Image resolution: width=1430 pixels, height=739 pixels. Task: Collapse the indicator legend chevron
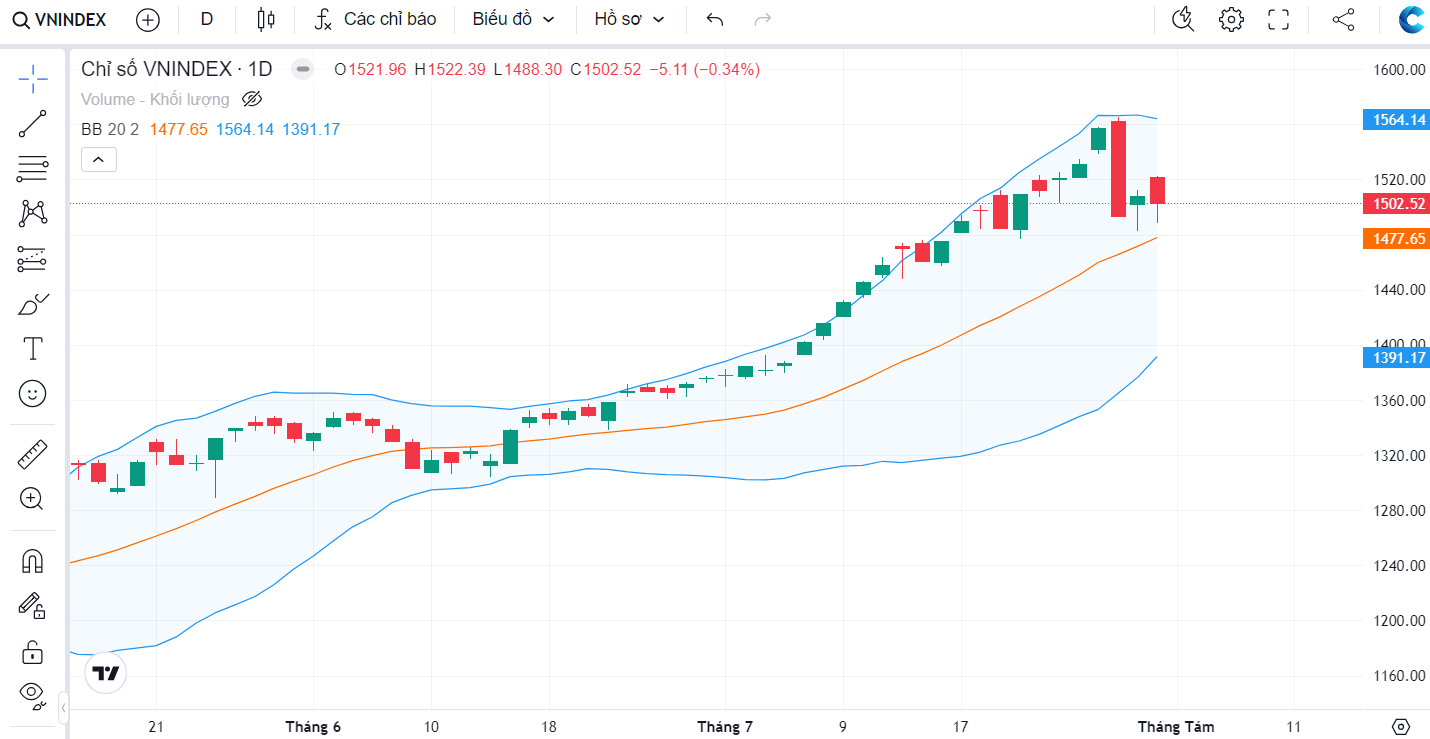pyautogui.click(x=99, y=159)
